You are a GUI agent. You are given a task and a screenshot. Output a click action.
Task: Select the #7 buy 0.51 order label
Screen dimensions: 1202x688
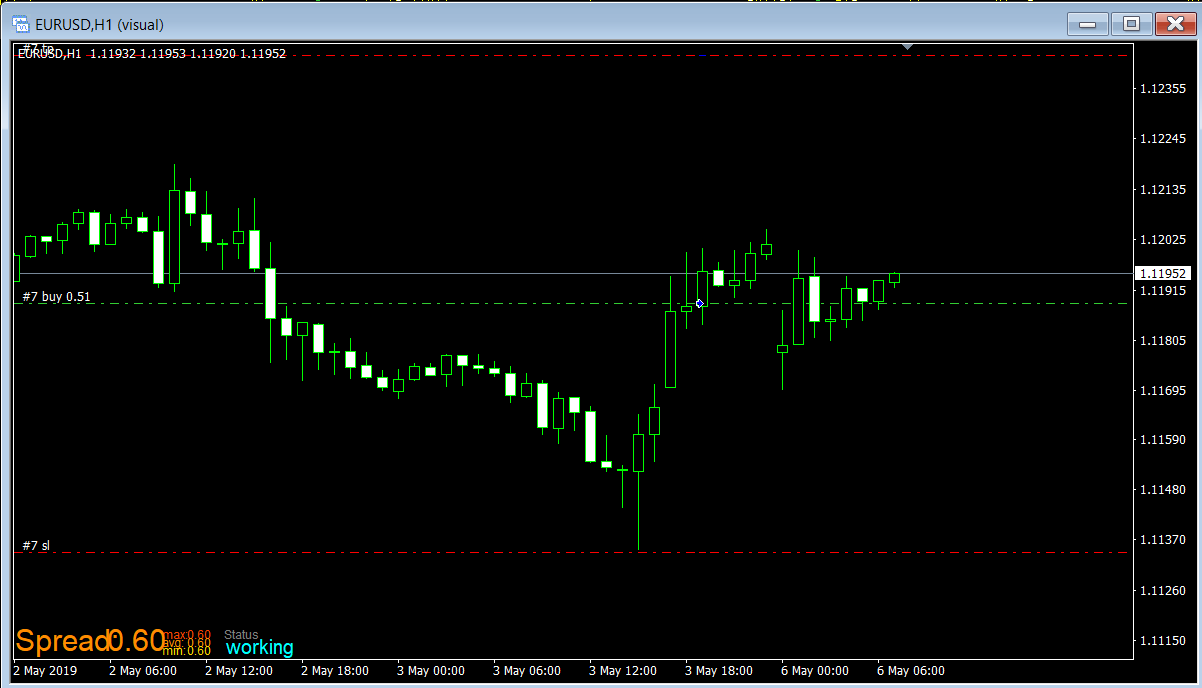click(x=56, y=297)
